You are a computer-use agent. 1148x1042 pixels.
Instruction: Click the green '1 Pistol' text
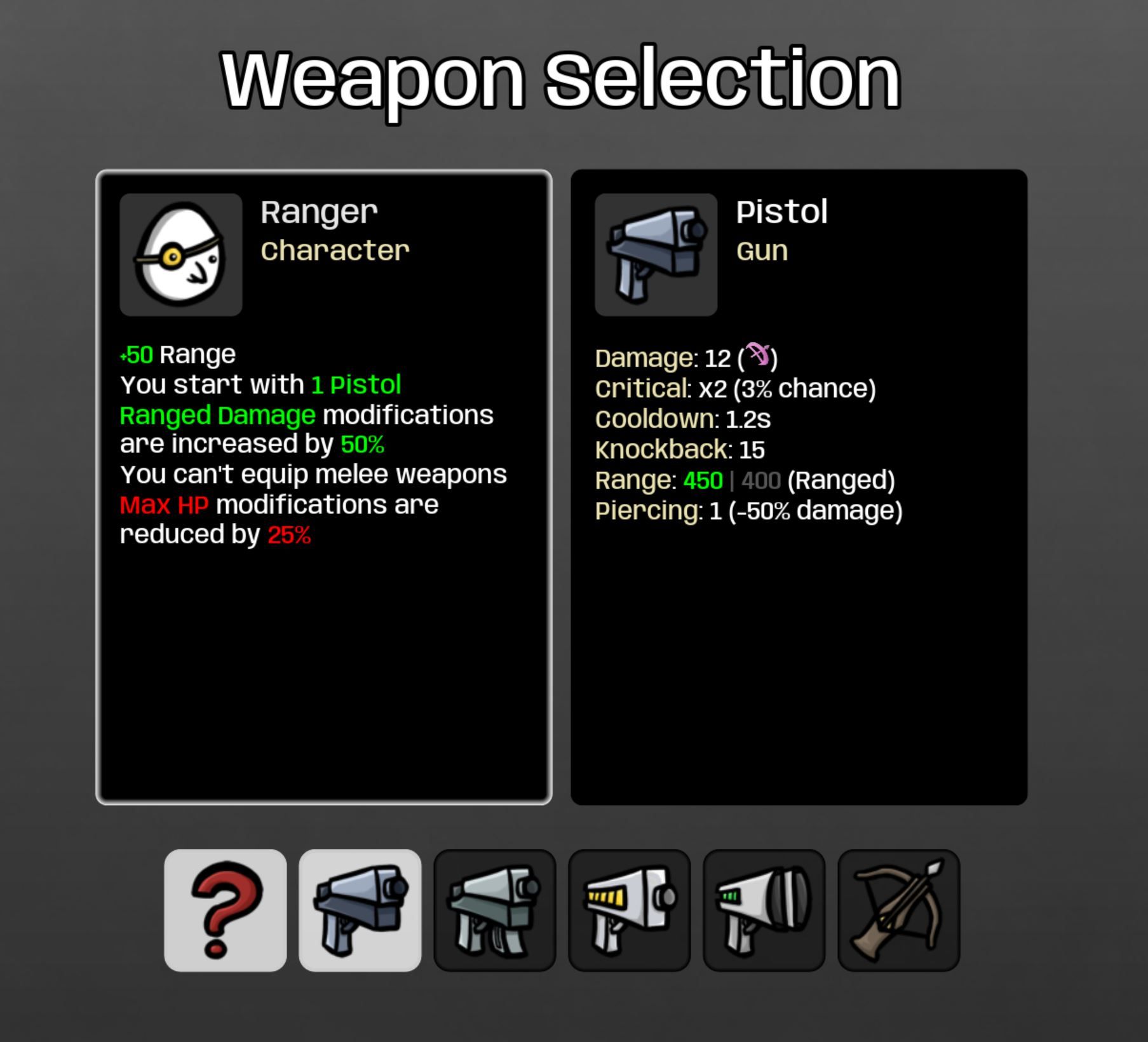click(x=356, y=384)
